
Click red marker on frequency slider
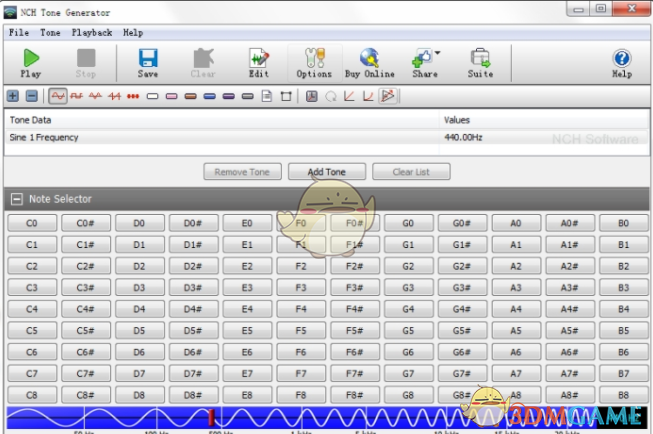pyautogui.click(x=211, y=417)
